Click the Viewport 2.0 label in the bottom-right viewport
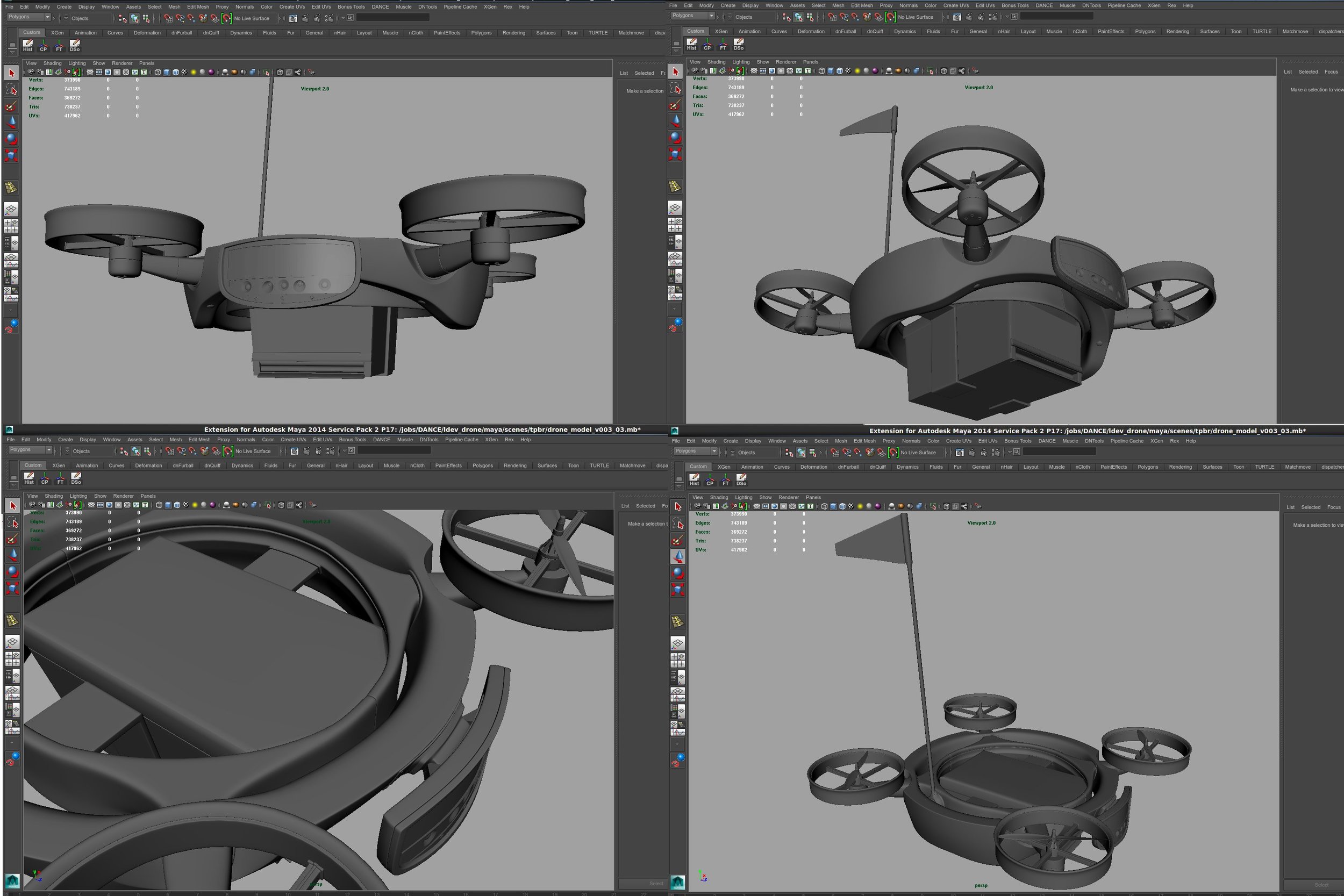The width and height of the screenshot is (1344, 896). tap(981, 523)
